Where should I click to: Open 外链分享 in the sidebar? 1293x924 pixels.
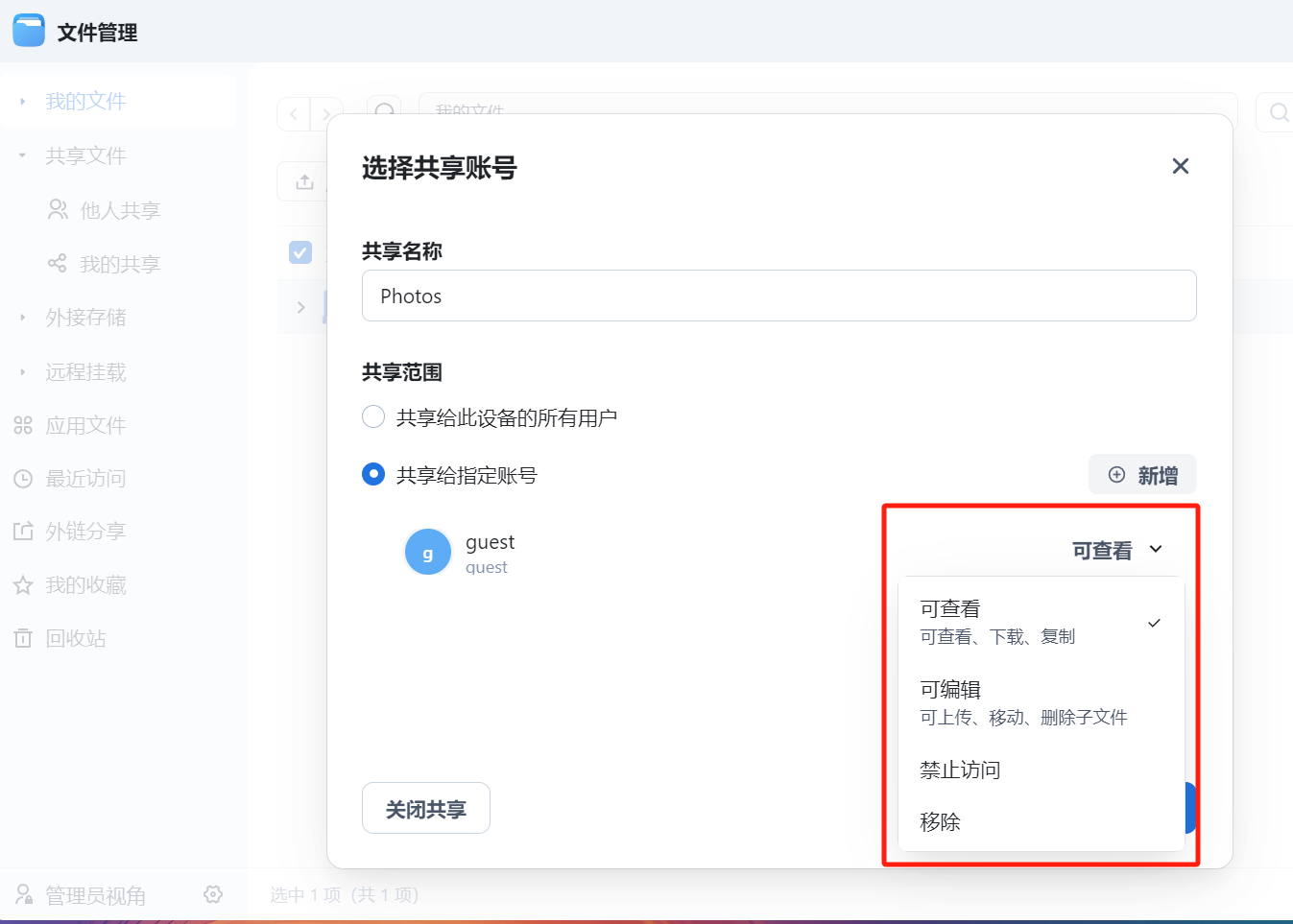pos(85,531)
